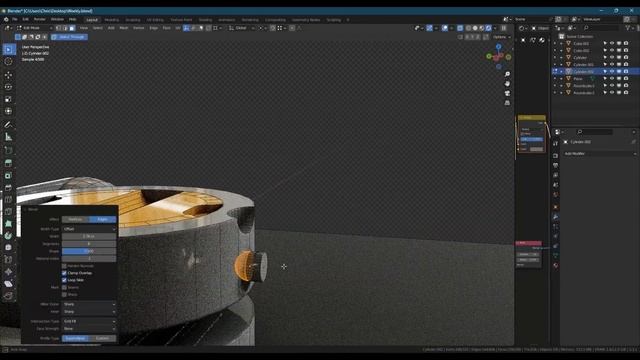Open the viewport Options dropdown
Image resolution: width=640 pixels, height=360 pixels.
pos(501,37)
